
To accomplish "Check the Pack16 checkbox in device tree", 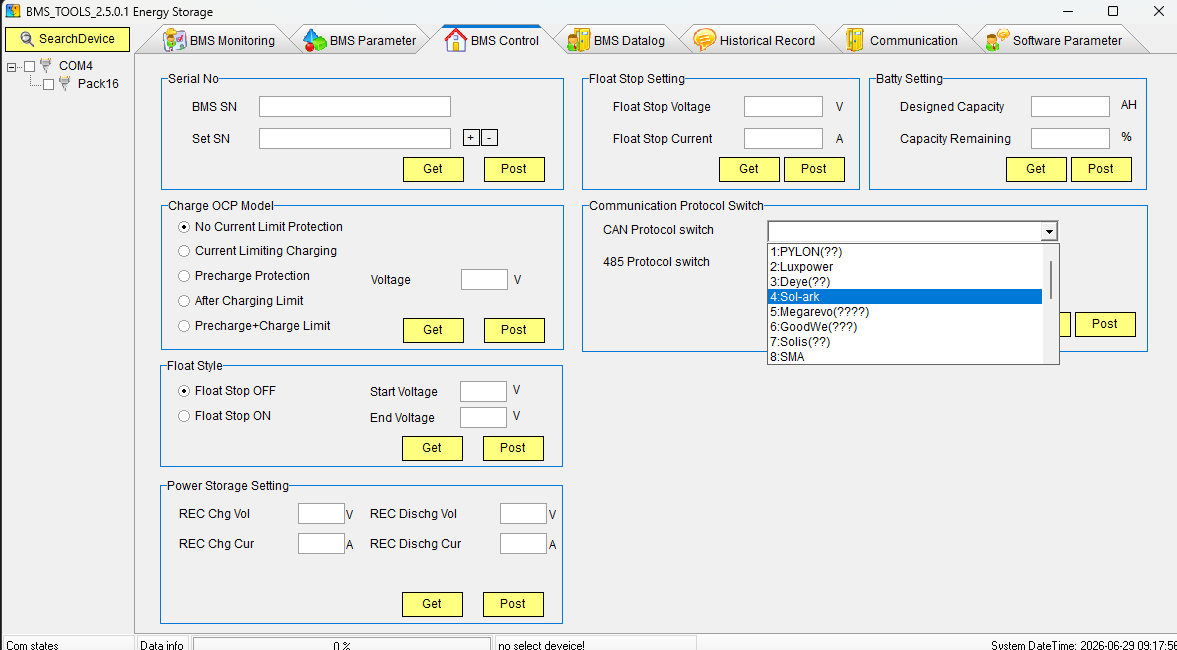I will pos(48,84).
